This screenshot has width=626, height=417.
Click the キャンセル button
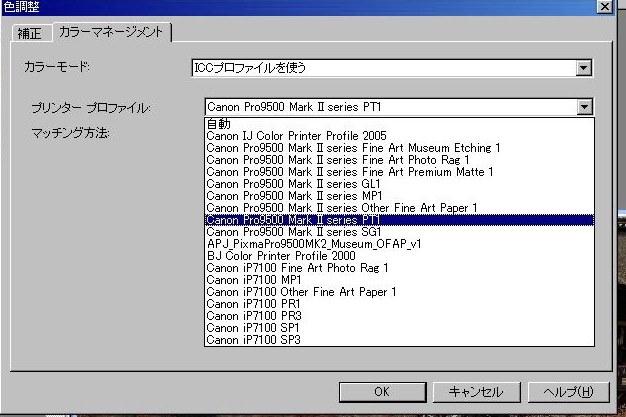coord(476,392)
